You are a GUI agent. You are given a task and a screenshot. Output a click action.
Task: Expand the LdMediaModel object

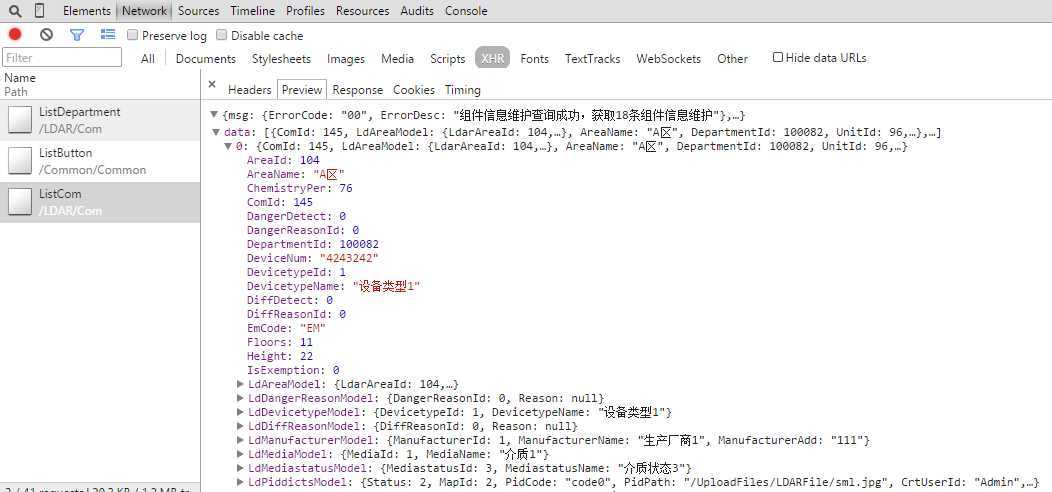[x=241, y=454]
